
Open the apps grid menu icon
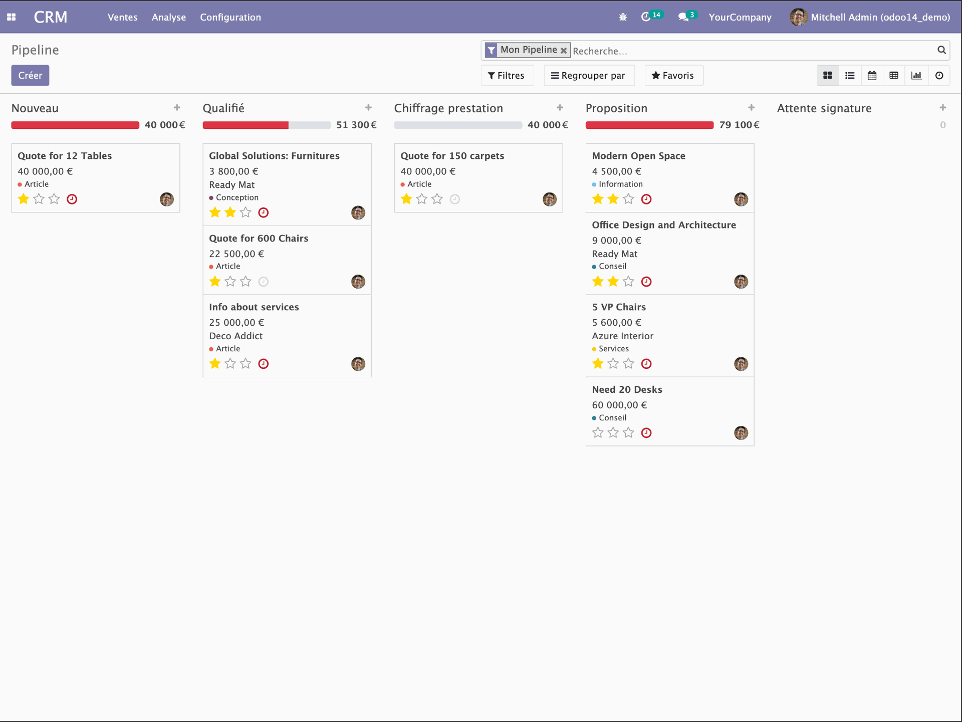(x=12, y=17)
